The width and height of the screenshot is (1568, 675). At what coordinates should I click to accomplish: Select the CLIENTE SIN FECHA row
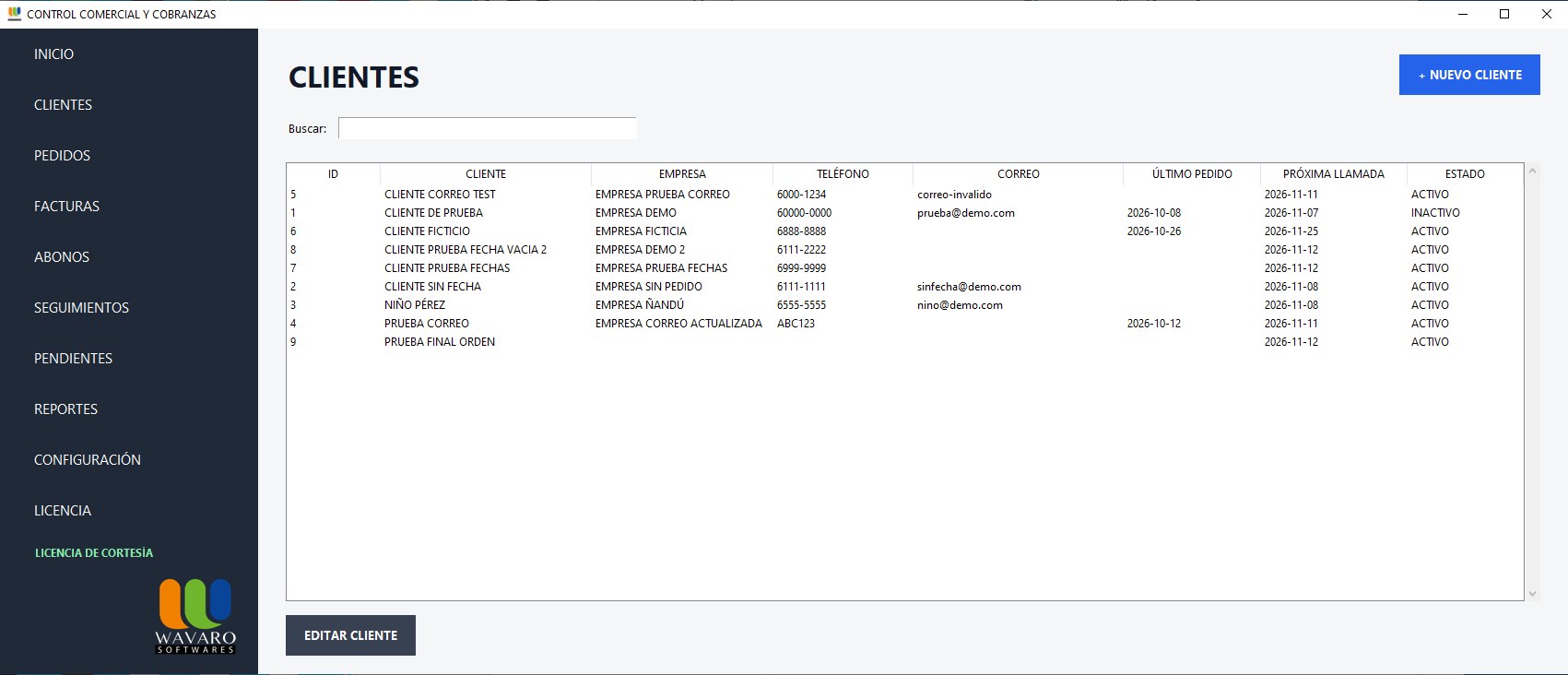(x=904, y=287)
